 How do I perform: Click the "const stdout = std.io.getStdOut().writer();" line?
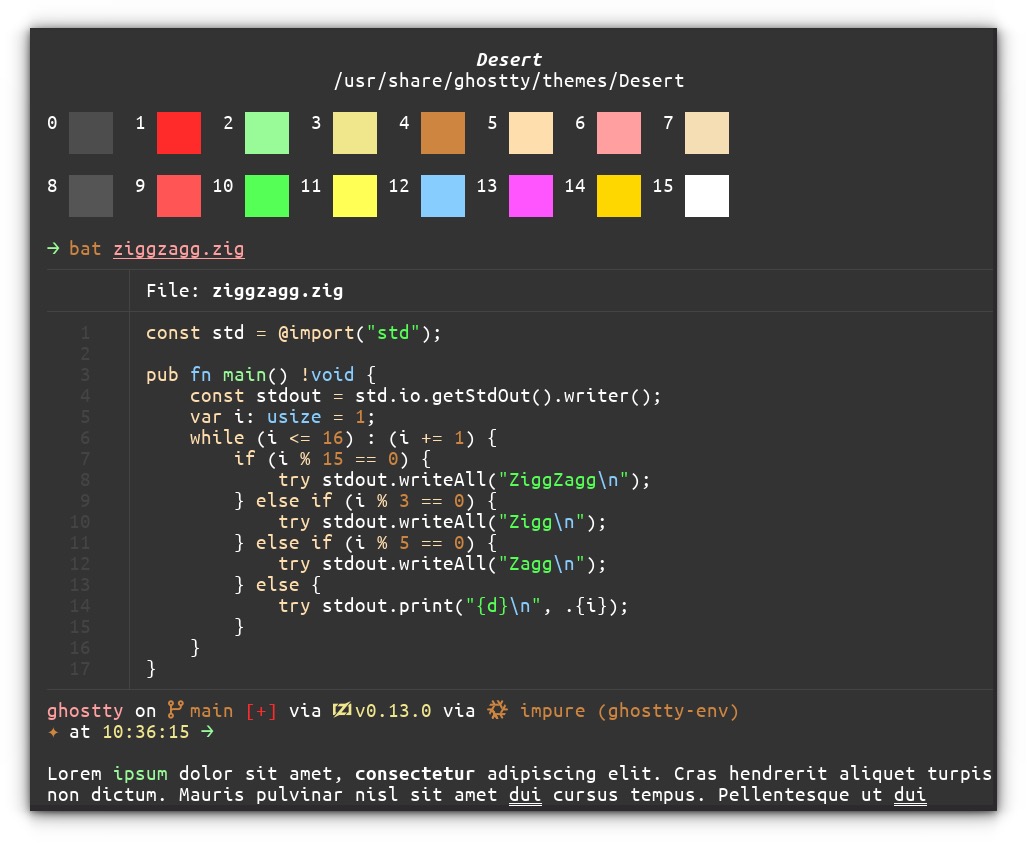pos(426,396)
